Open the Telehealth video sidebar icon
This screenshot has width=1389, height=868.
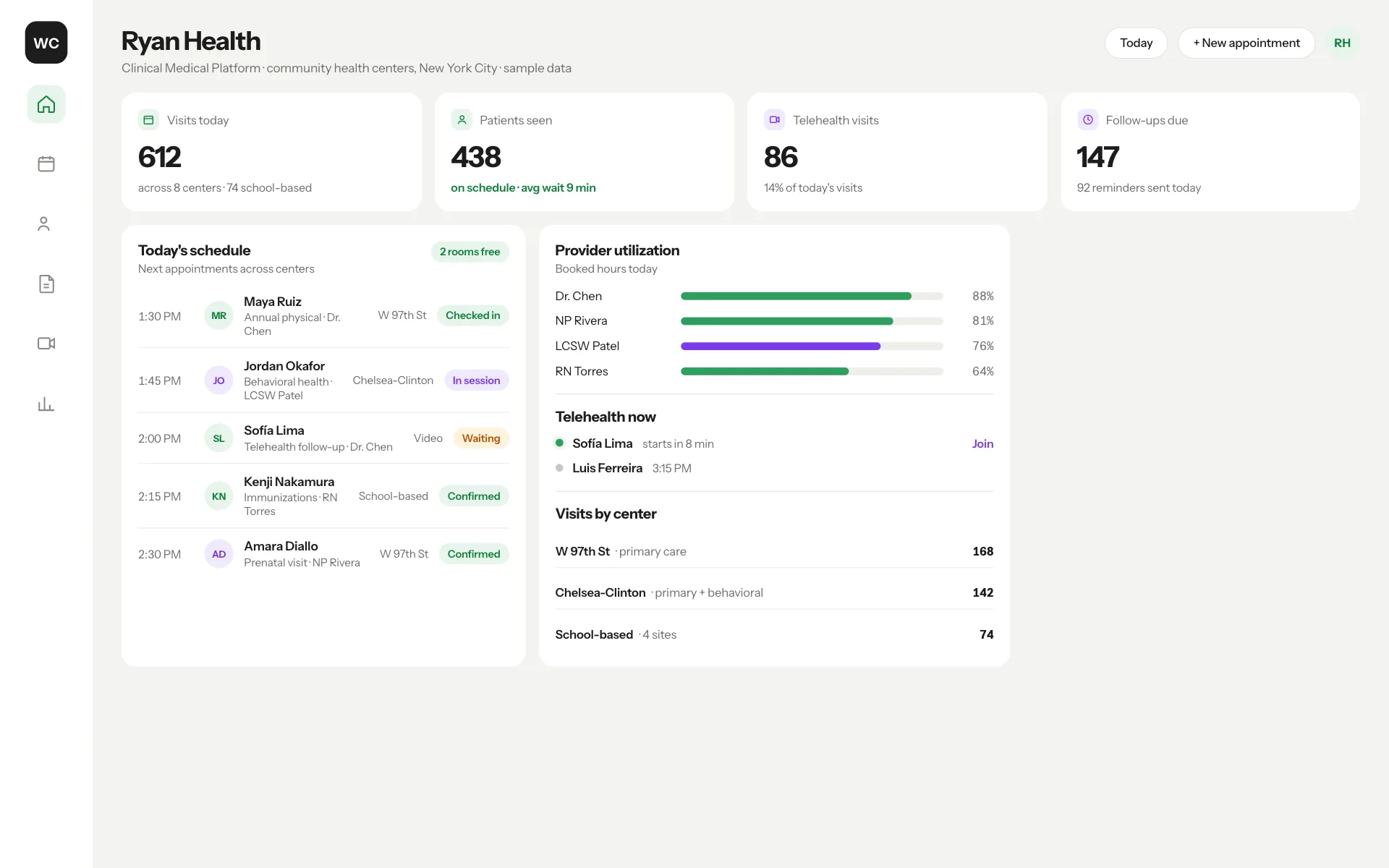[x=46, y=344]
